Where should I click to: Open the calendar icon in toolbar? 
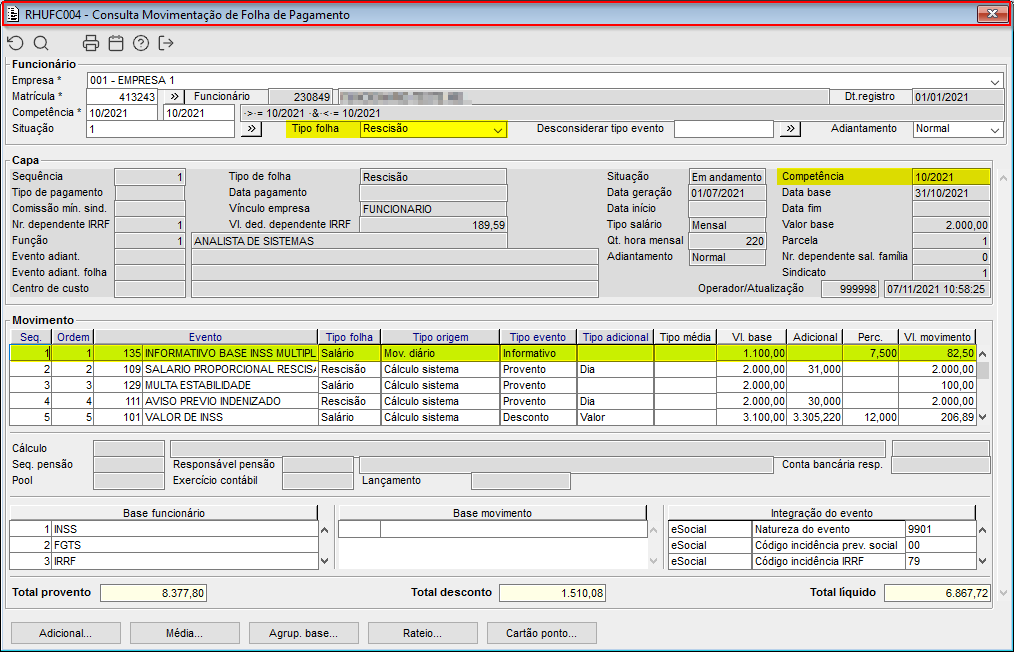[x=116, y=43]
